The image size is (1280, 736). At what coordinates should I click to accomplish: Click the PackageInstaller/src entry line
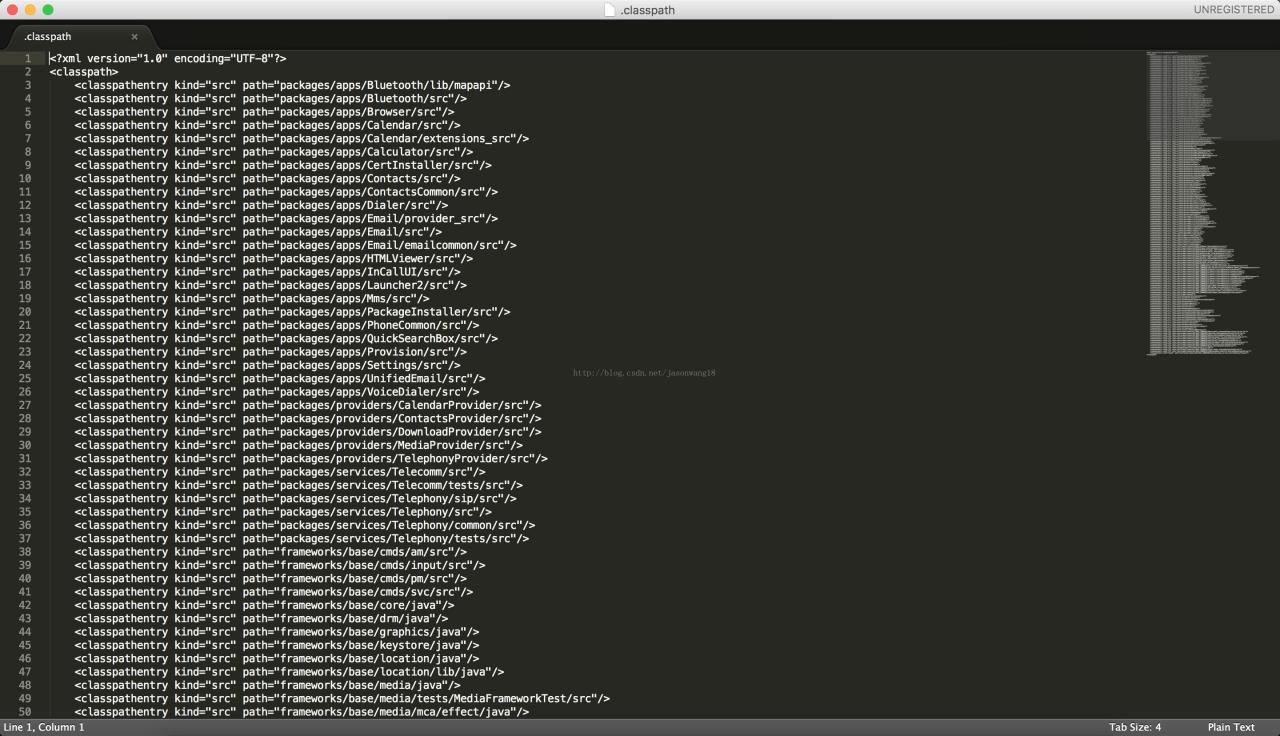pos(292,312)
